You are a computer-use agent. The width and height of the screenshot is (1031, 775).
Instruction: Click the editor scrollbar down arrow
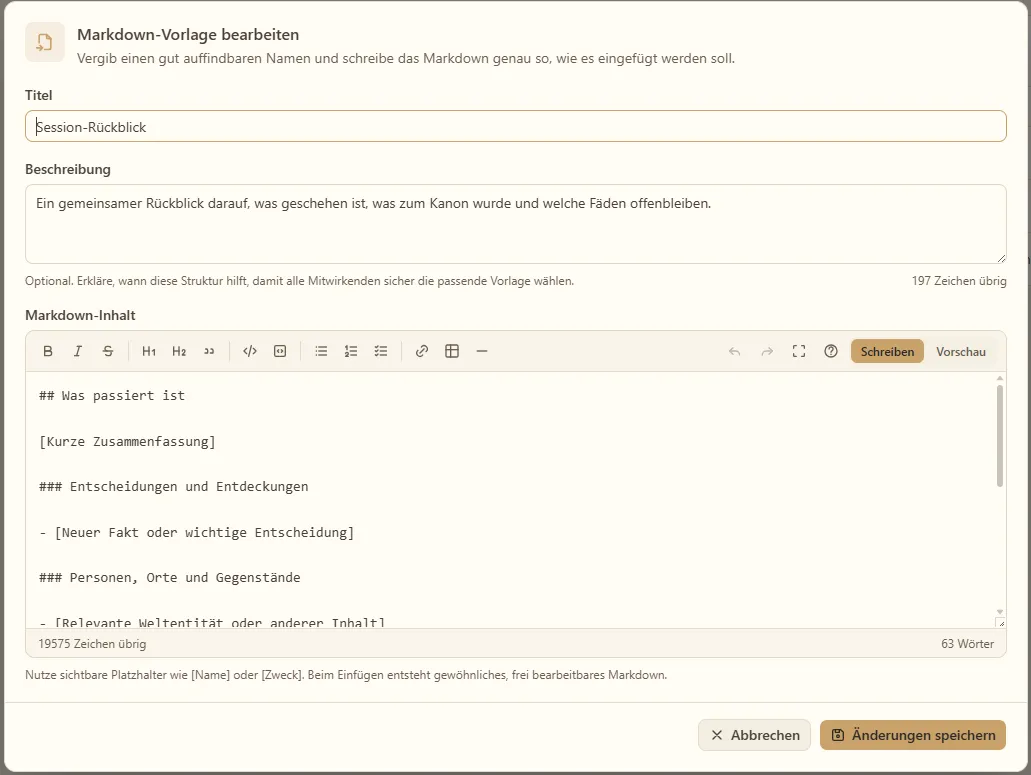(999, 612)
